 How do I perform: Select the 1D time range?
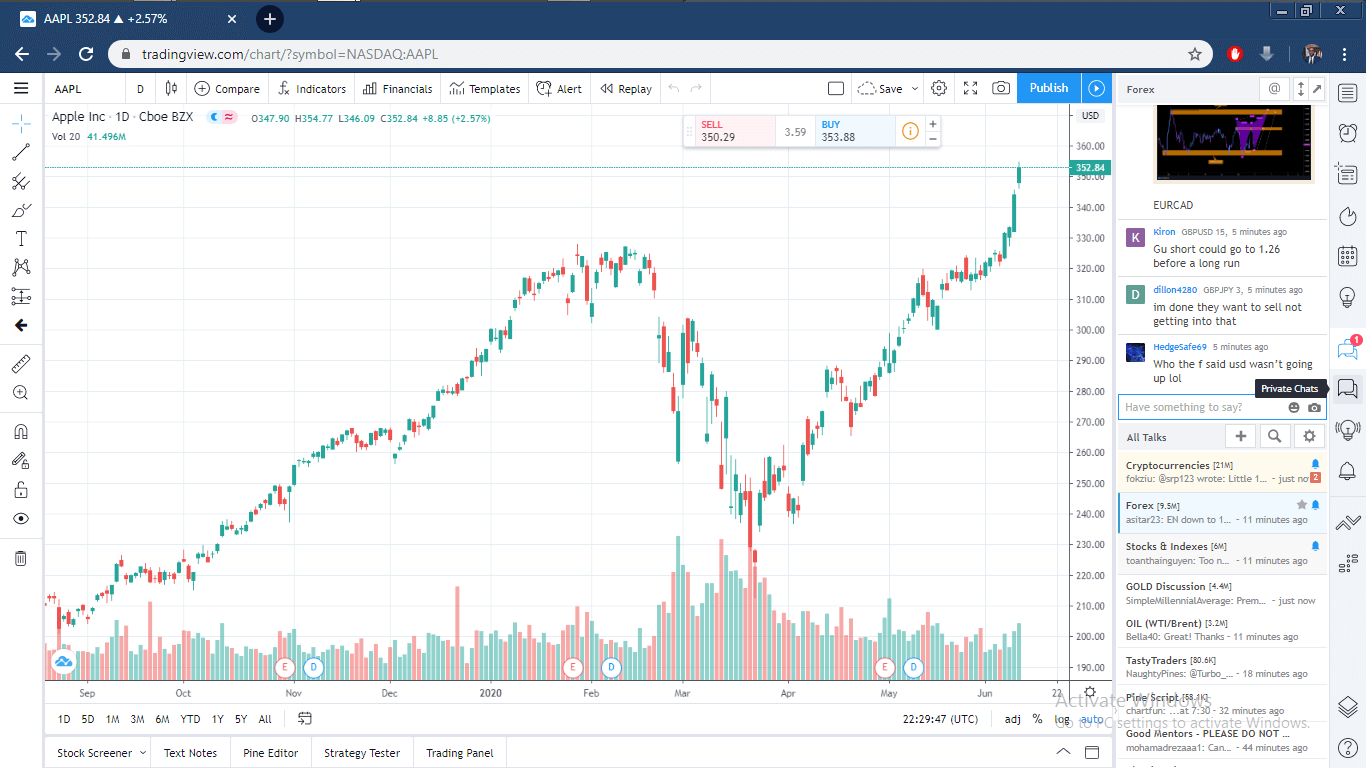coord(64,719)
